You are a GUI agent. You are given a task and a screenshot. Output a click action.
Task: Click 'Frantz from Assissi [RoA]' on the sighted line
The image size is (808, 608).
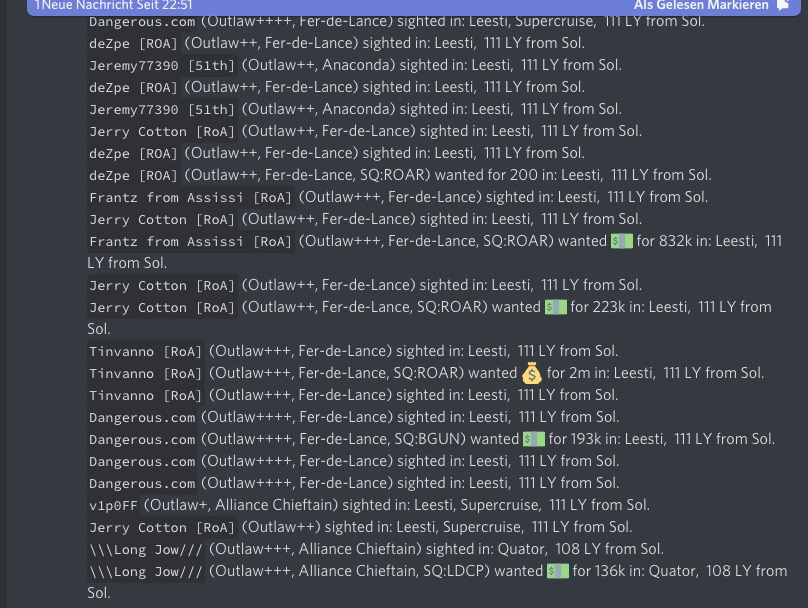coord(191,197)
